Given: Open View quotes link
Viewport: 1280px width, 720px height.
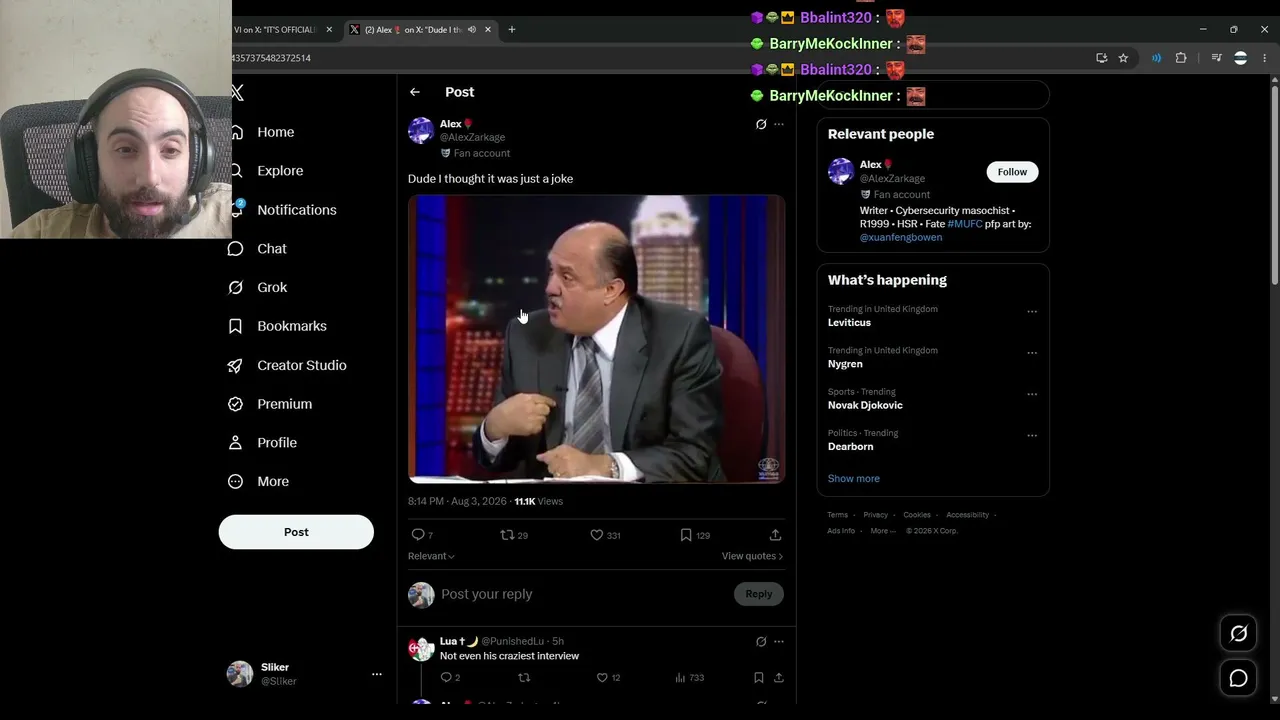Looking at the screenshot, I should click(752, 556).
